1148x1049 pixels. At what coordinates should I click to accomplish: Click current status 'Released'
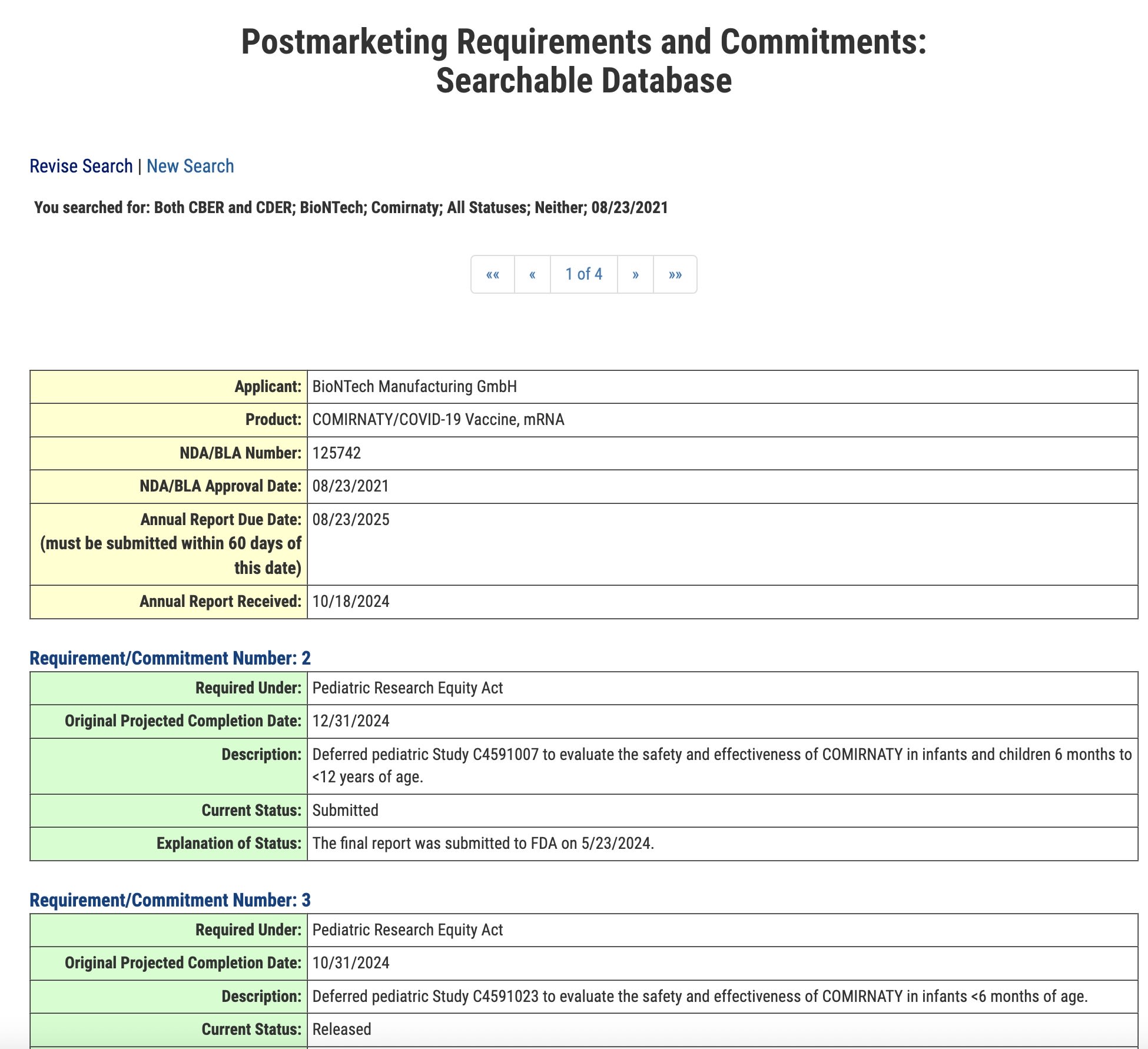point(341,1030)
